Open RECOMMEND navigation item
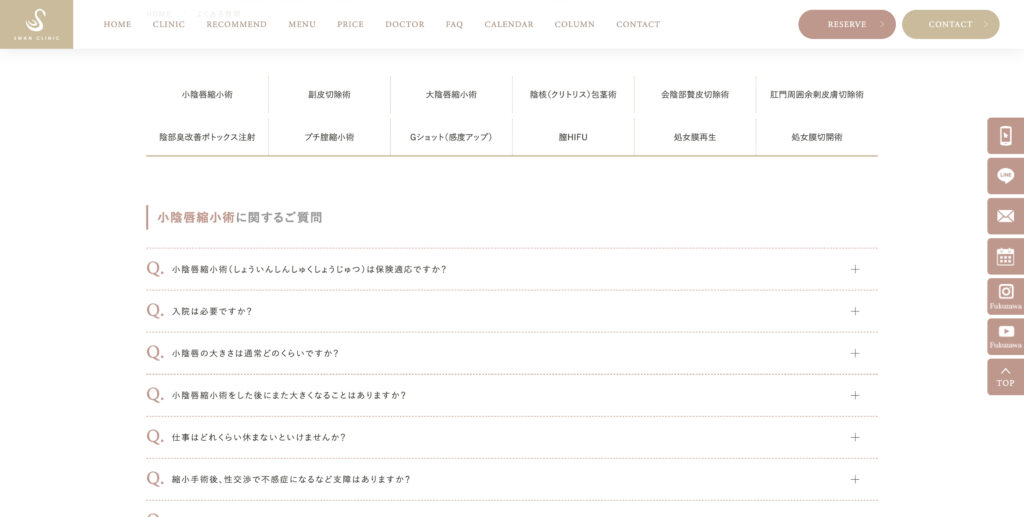 (236, 24)
